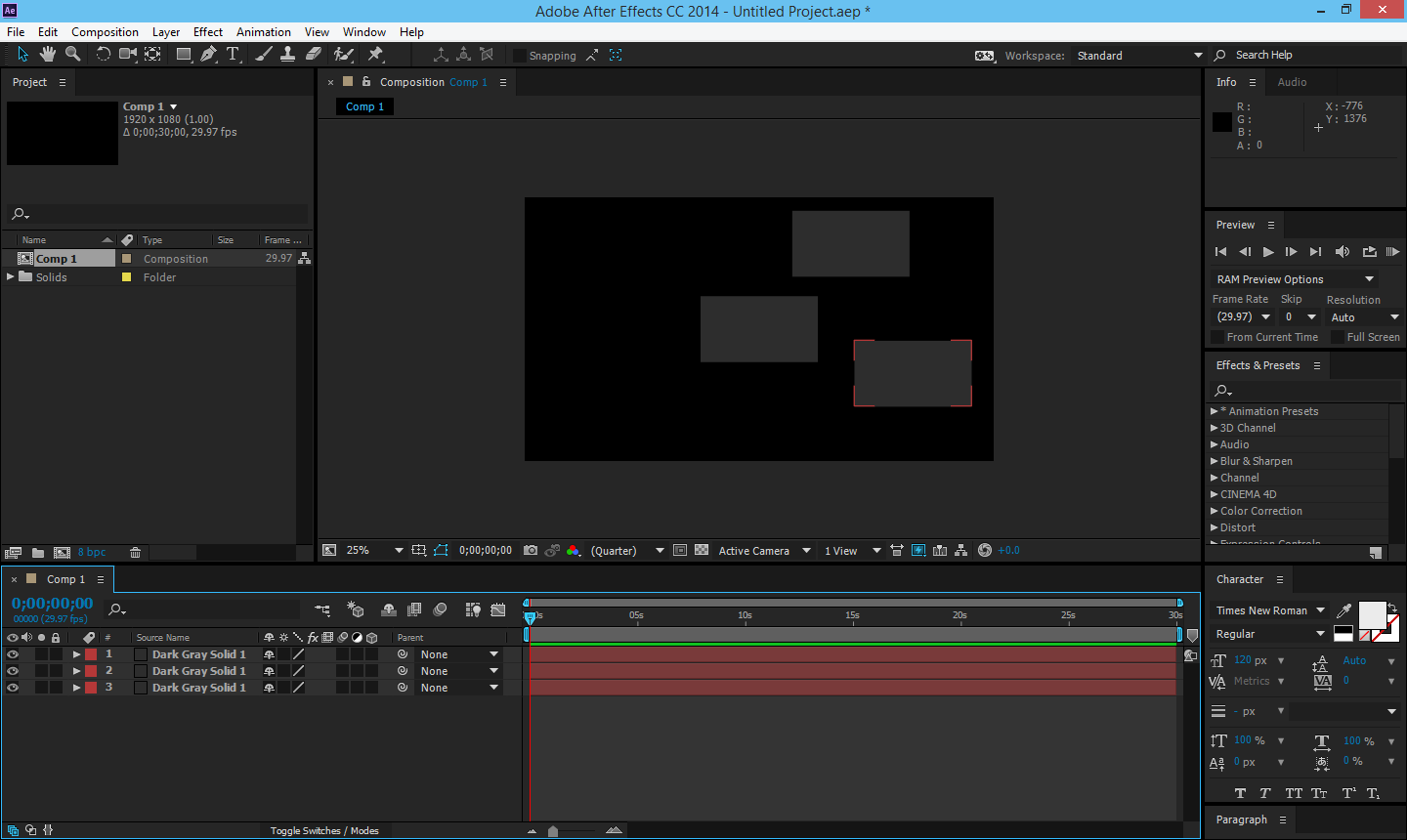Enable Motion Blur for timeline layers
This screenshot has width=1407, height=840.
441,610
